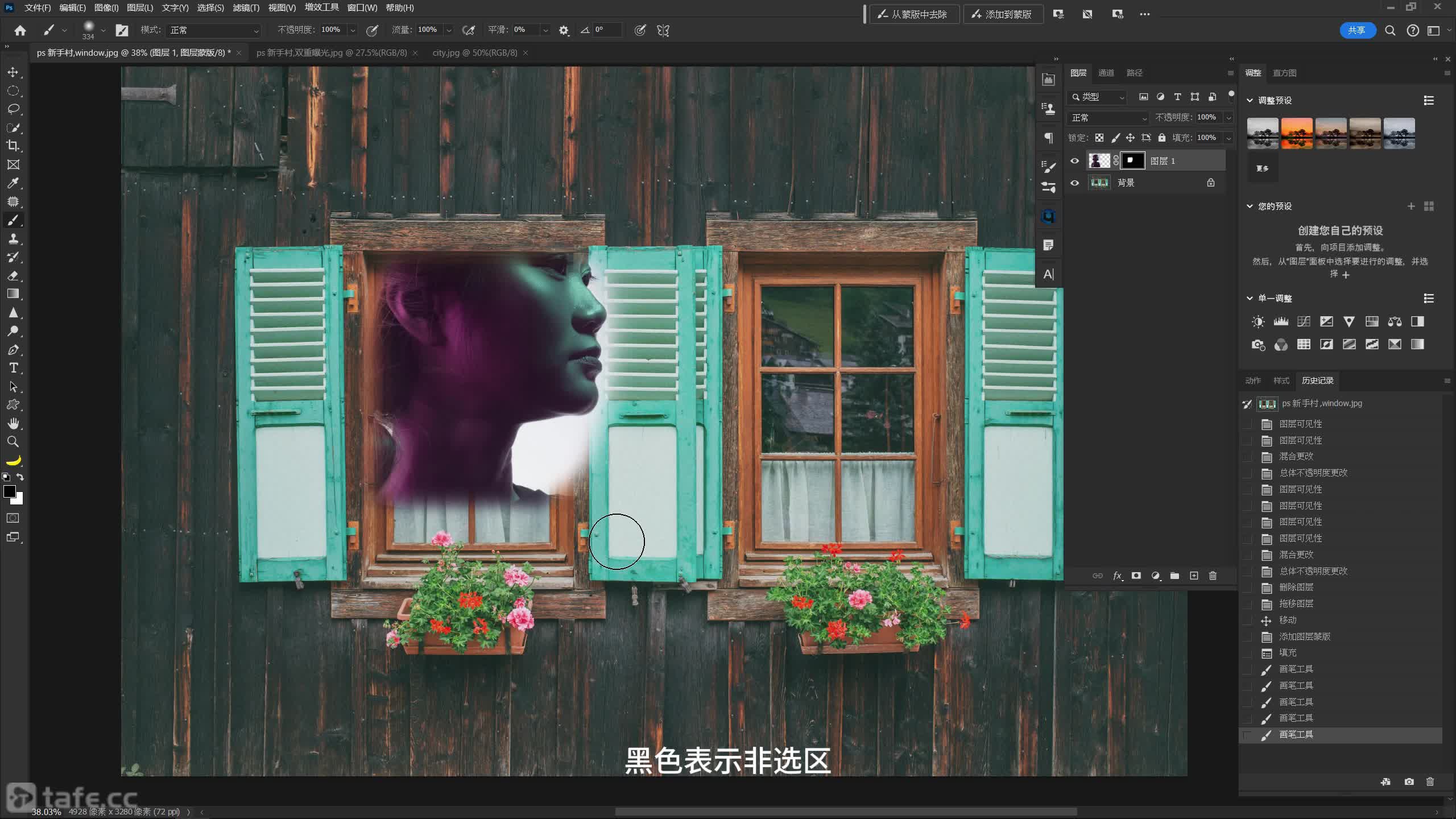Click the foreground color swatch
The width and height of the screenshot is (1456, 819).
[x=9, y=491]
